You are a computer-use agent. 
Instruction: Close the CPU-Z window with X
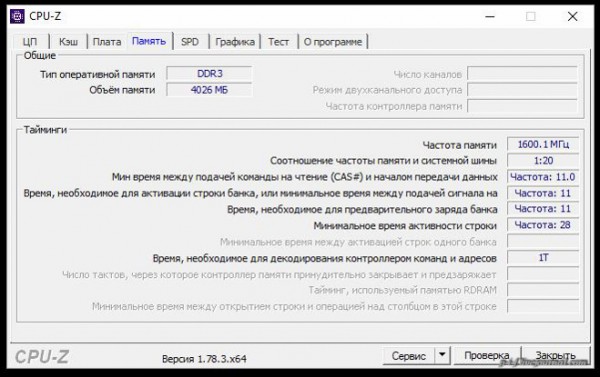(x=572, y=16)
